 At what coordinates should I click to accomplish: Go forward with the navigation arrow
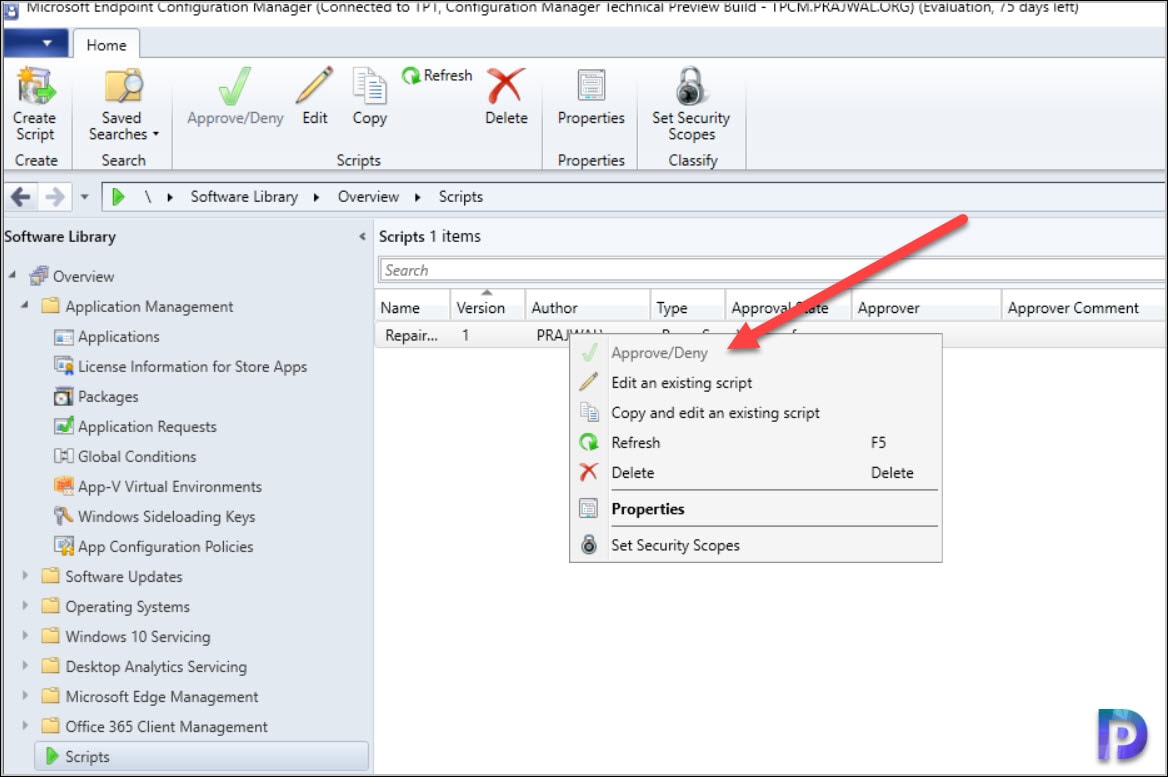pos(54,197)
